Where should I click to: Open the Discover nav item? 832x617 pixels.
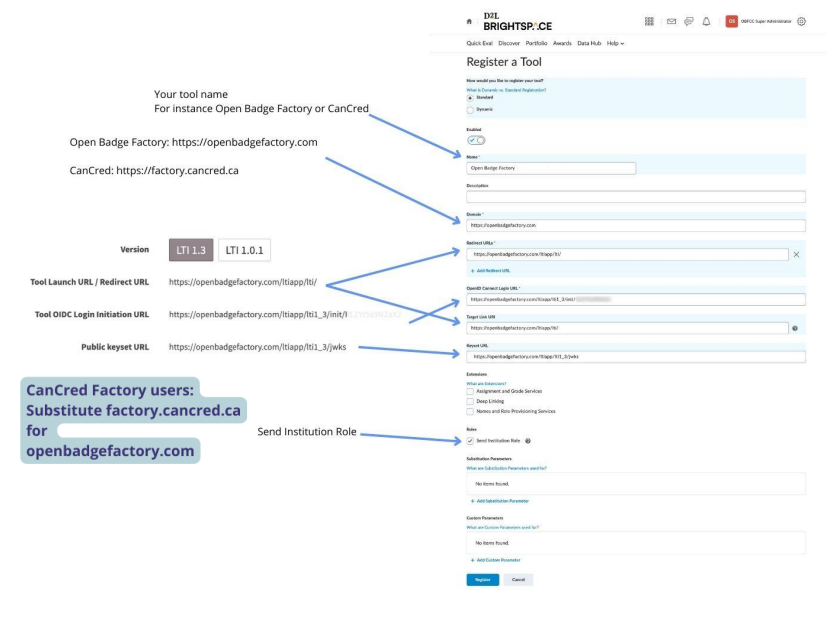tap(509, 44)
